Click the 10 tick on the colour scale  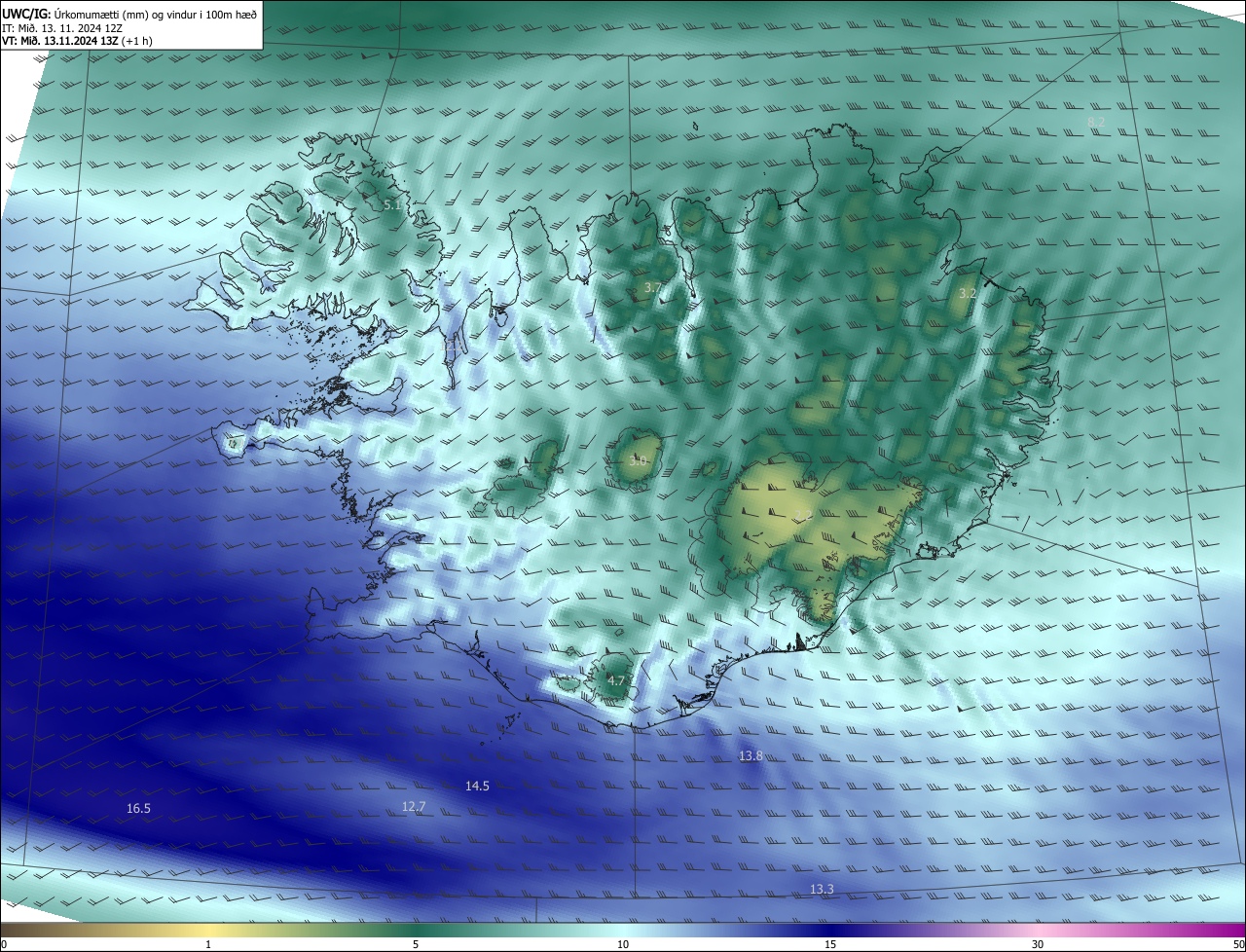[x=623, y=944]
